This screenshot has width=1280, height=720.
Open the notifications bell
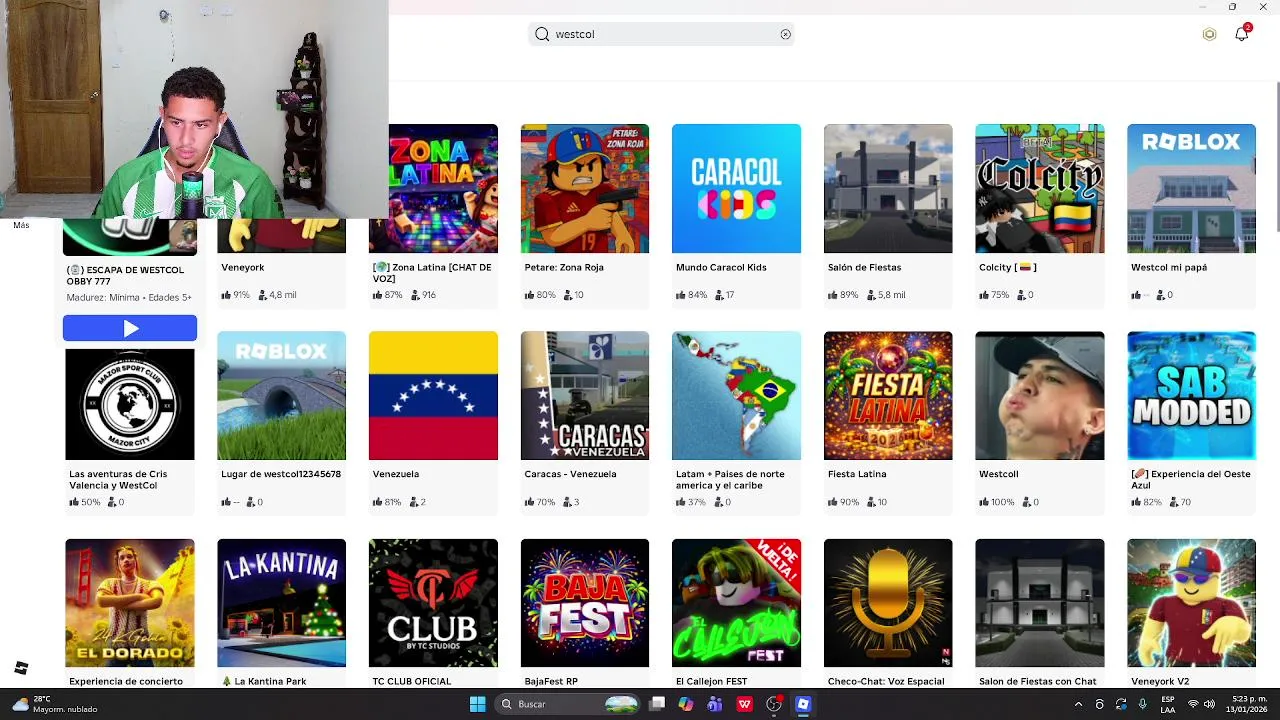[x=1242, y=33]
